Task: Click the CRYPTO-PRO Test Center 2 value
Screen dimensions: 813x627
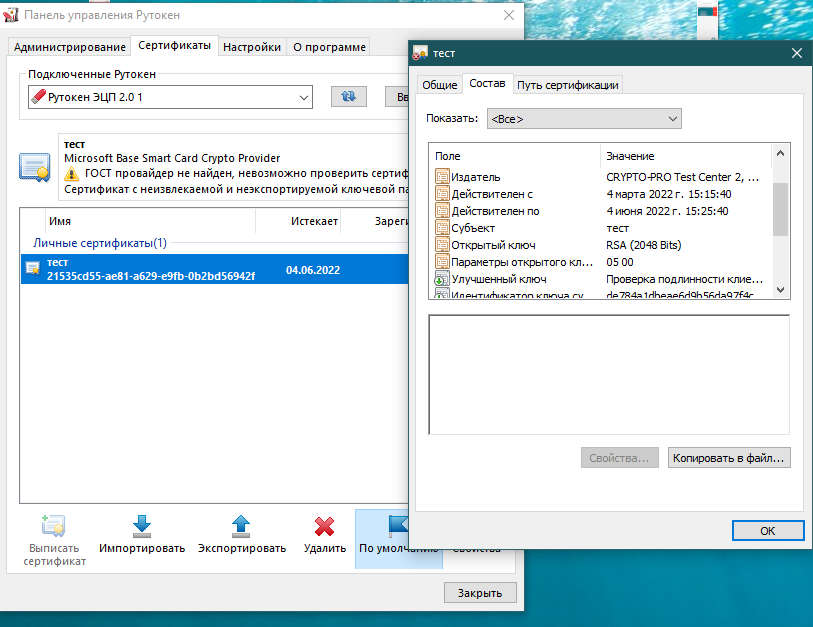Action: click(682, 177)
